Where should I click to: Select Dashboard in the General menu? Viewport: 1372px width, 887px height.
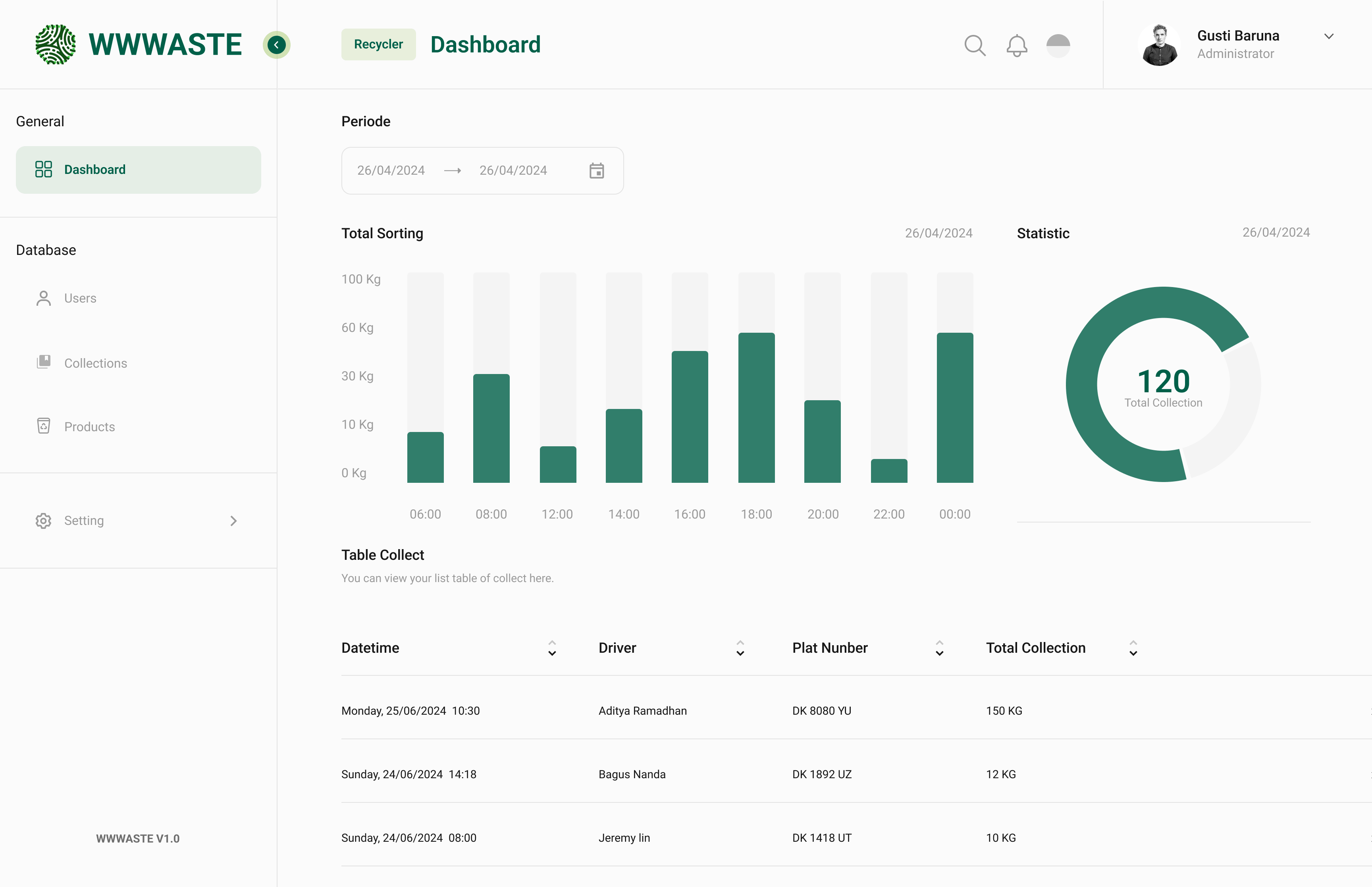coord(94,169)
